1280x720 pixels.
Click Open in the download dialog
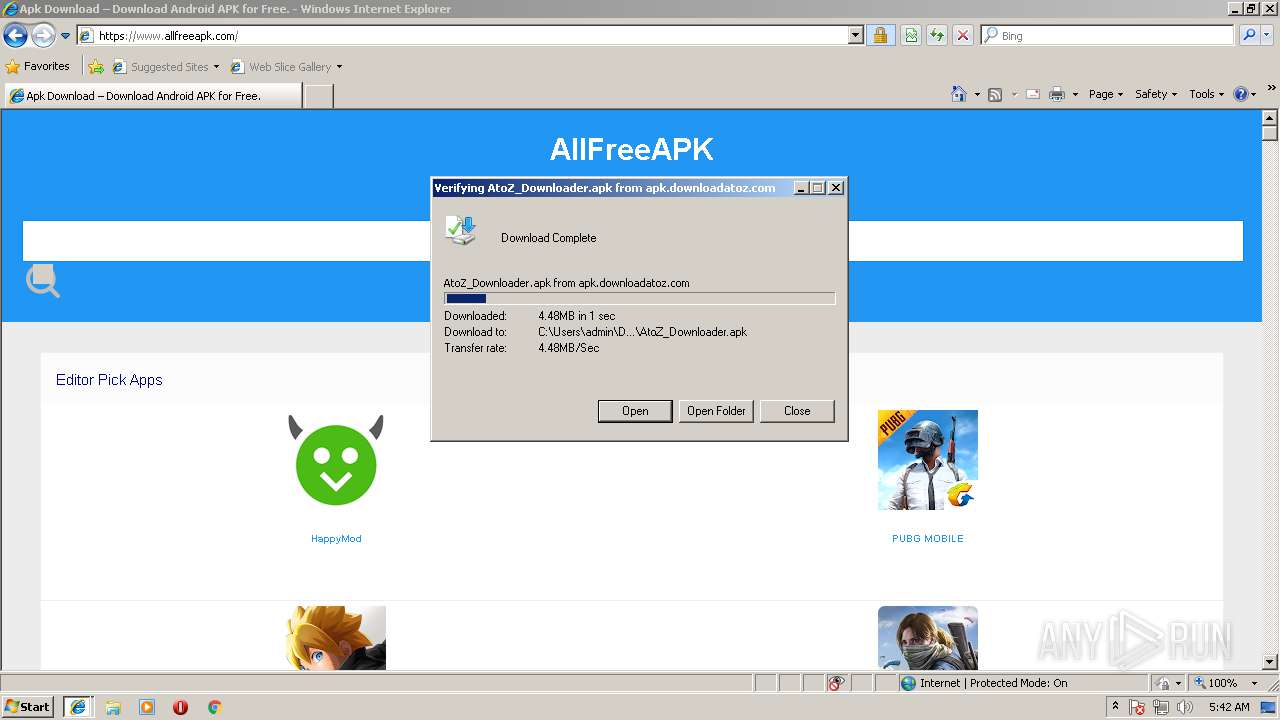[635, 411]
